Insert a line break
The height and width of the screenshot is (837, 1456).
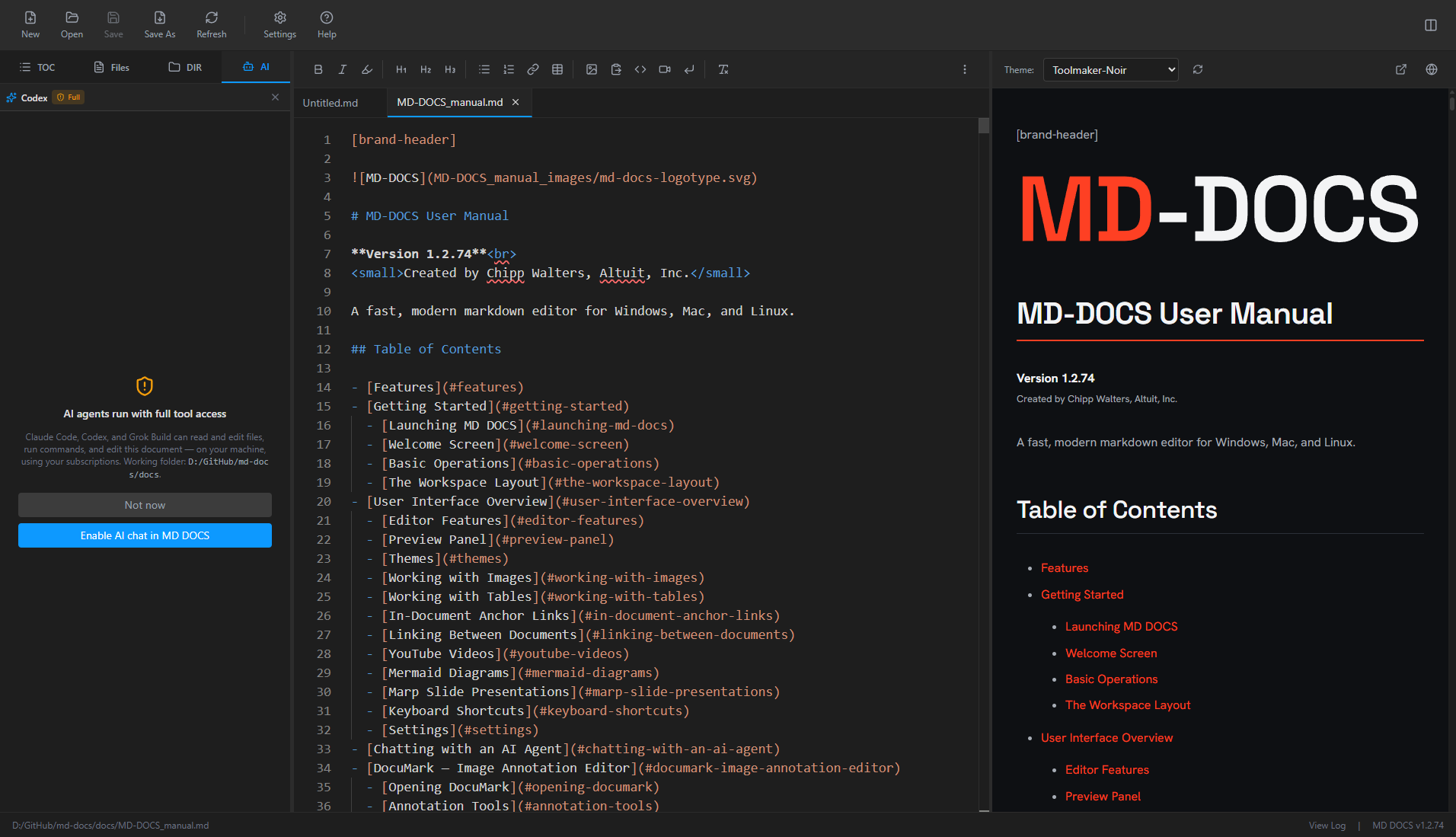pyautogui.click(x=689, y=69)
